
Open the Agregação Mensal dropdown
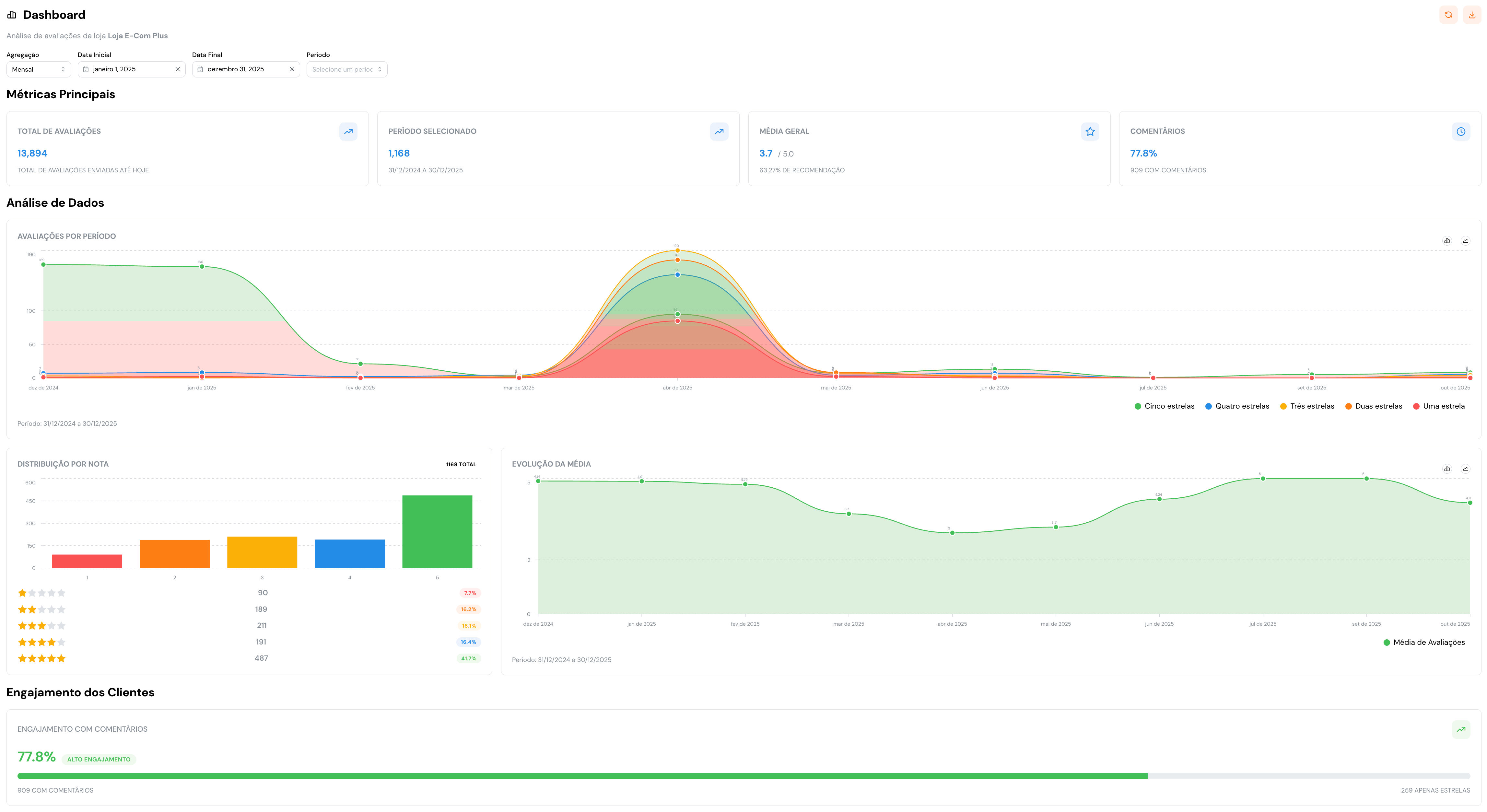click(38, 69)
